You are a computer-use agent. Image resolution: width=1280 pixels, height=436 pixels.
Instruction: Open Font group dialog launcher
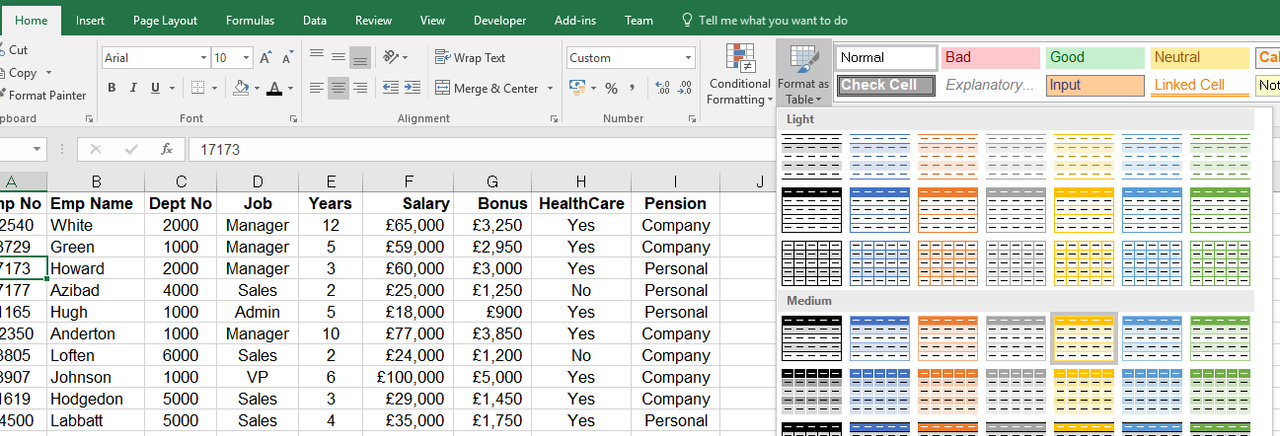click(293, 119)
